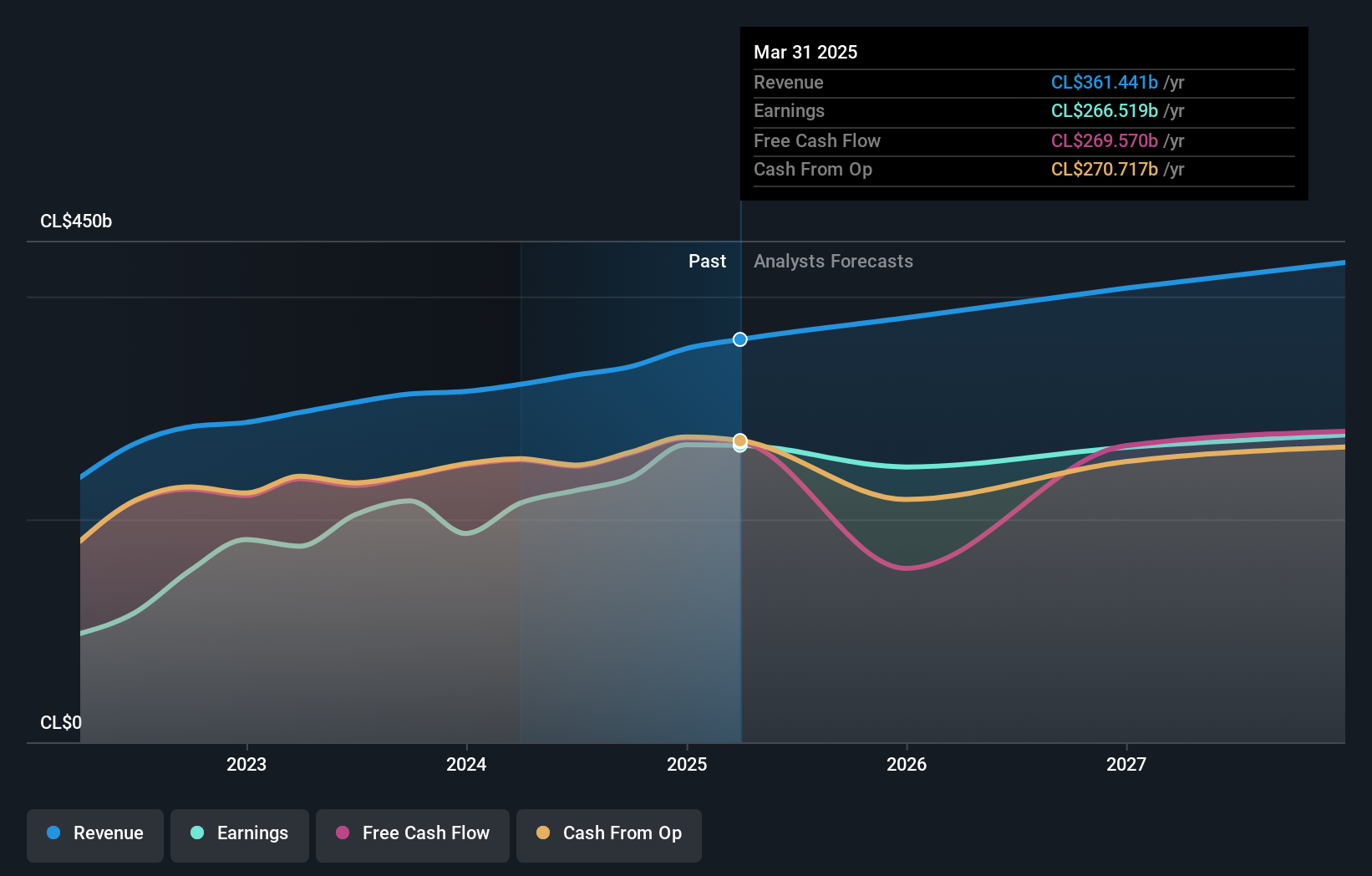Click the Cash From Op label in tooltip
Image resolution: width=1372 pixels, height=876 pixels.
(x=813, y=170)
